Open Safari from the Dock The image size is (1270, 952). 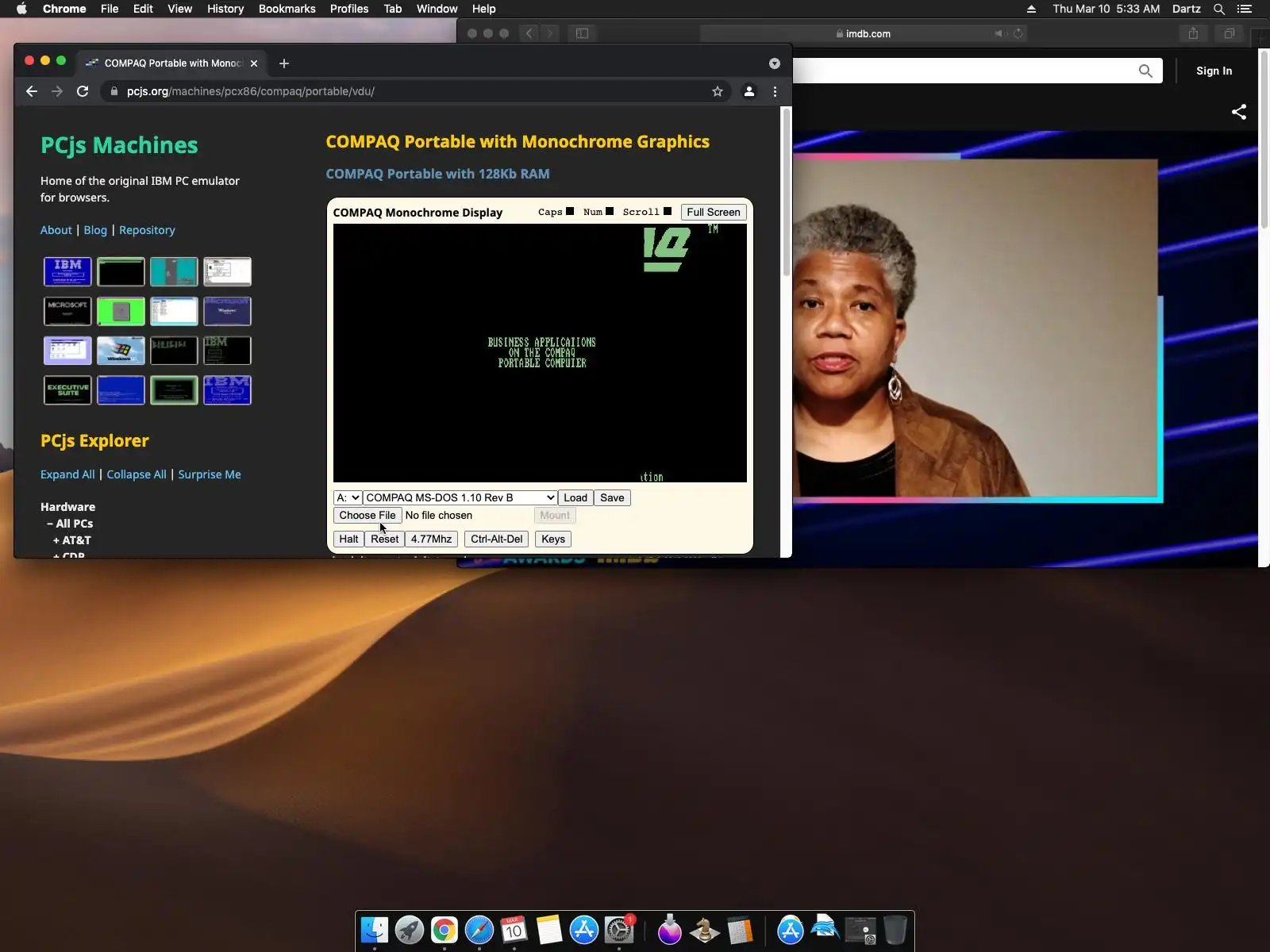(x=479, y=930)
